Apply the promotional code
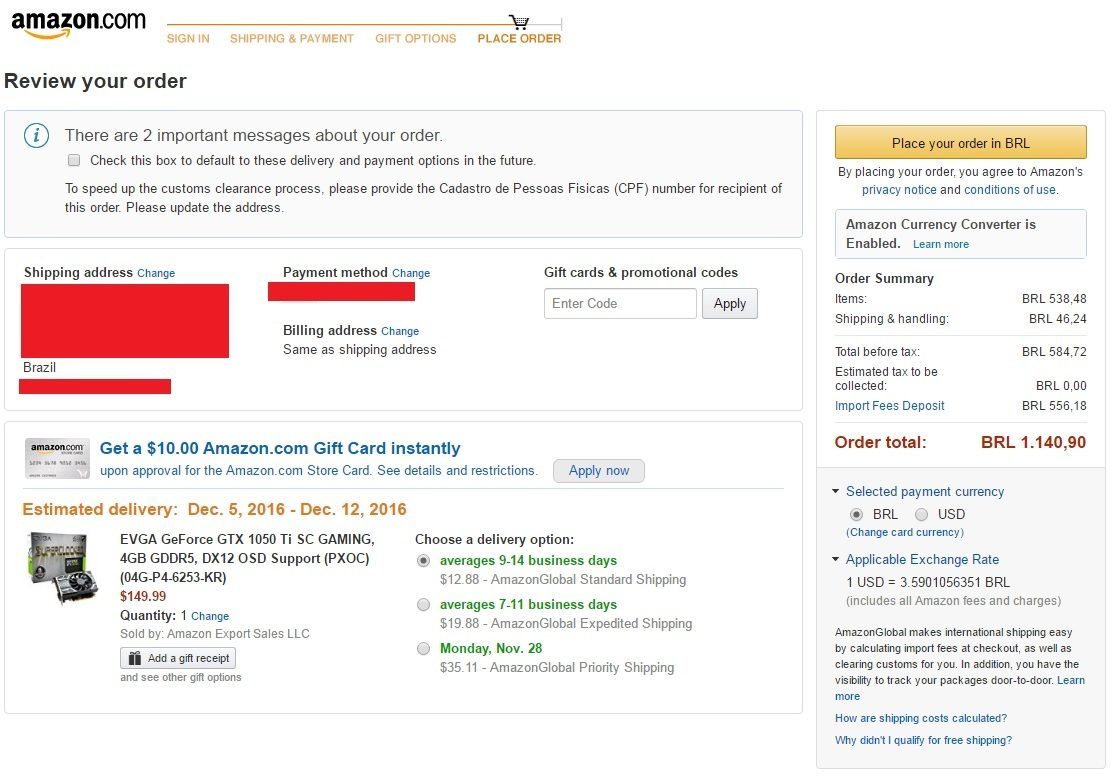The width and height of the screenshot is (1113, 778). pos(730,303)
